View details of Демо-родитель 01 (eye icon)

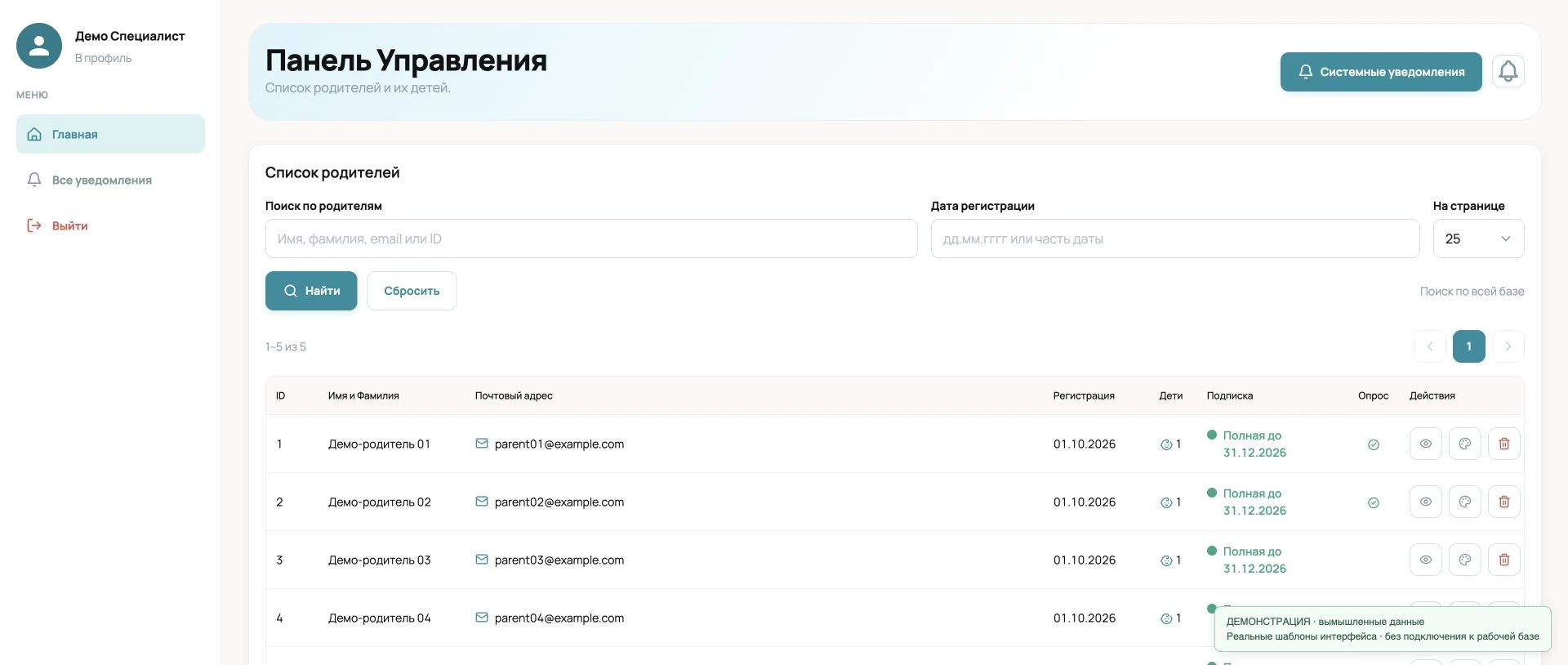[x=1425, y=444]
